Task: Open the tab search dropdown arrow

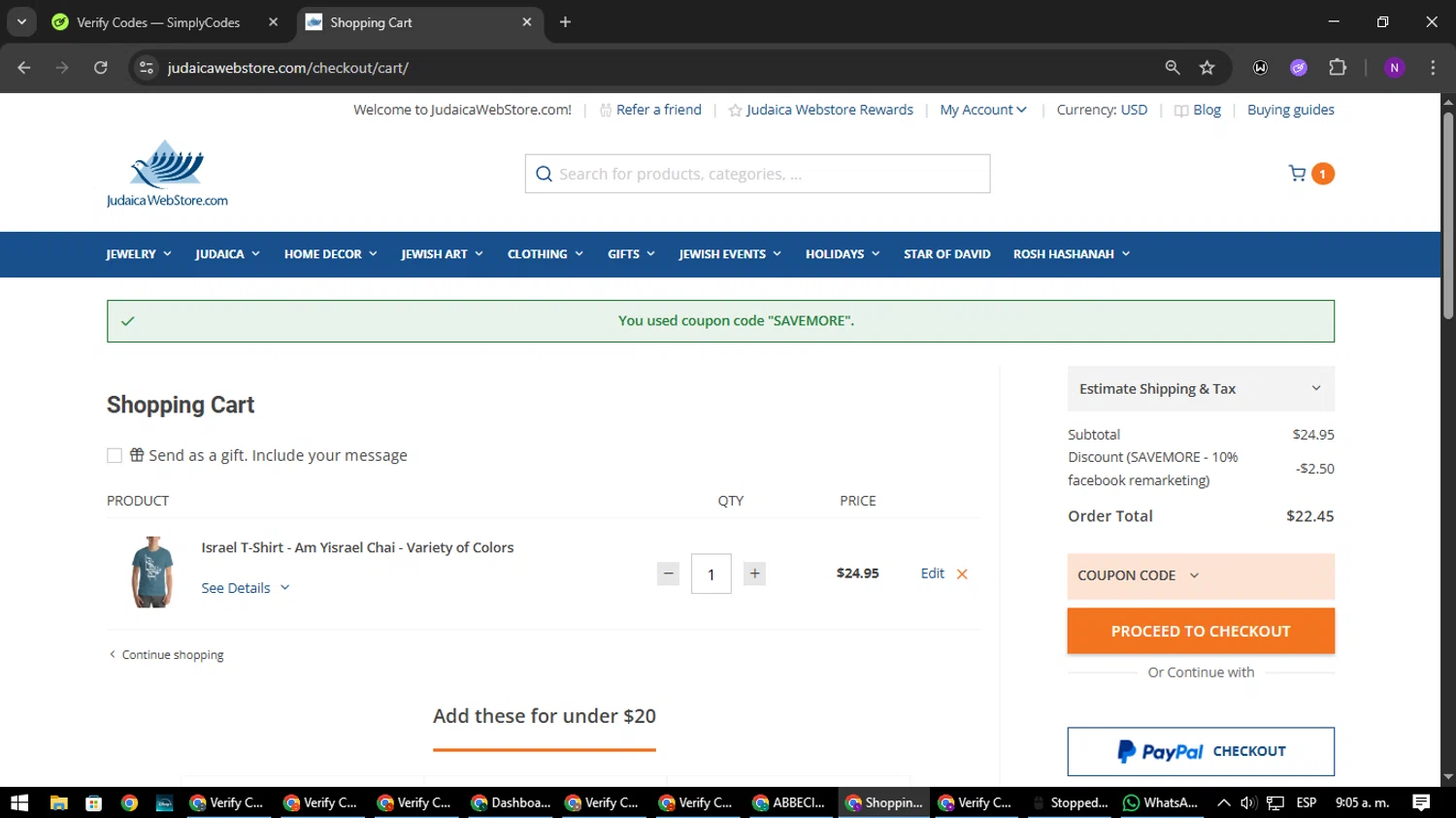Action: click(x=21, y=22)
